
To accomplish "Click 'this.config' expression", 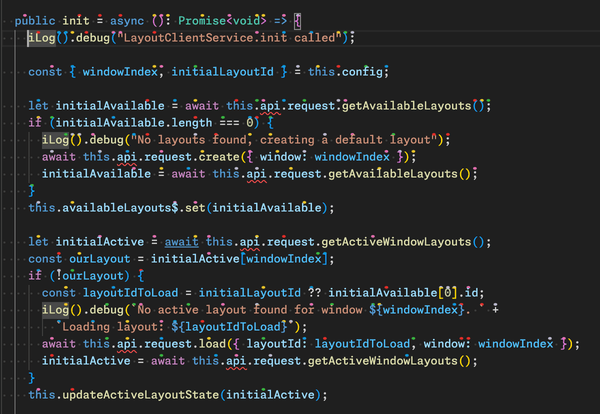I will click(346, 72).
